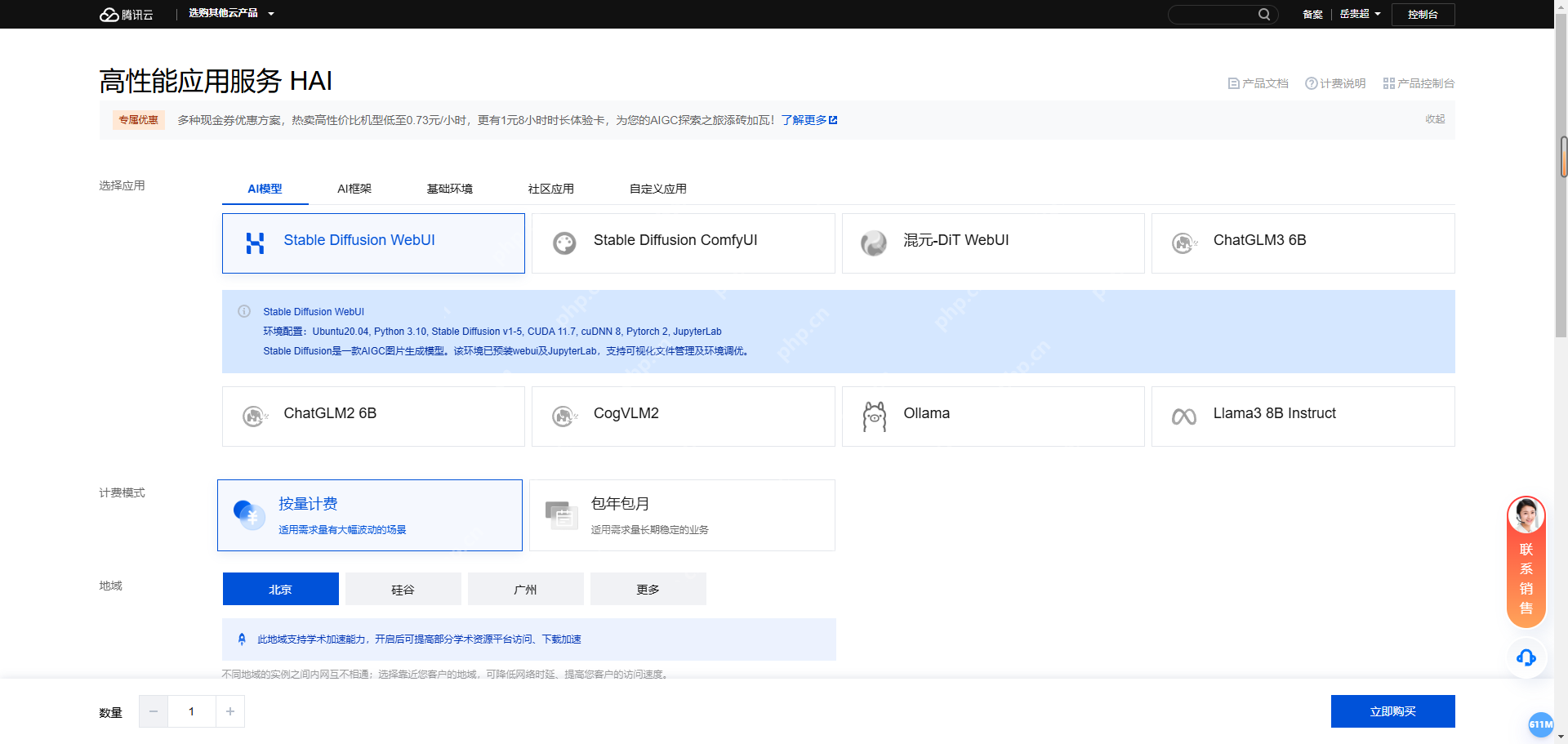1568x744 pixels.
Task: Click the search magnifier icon in header
Action: 1264,14
